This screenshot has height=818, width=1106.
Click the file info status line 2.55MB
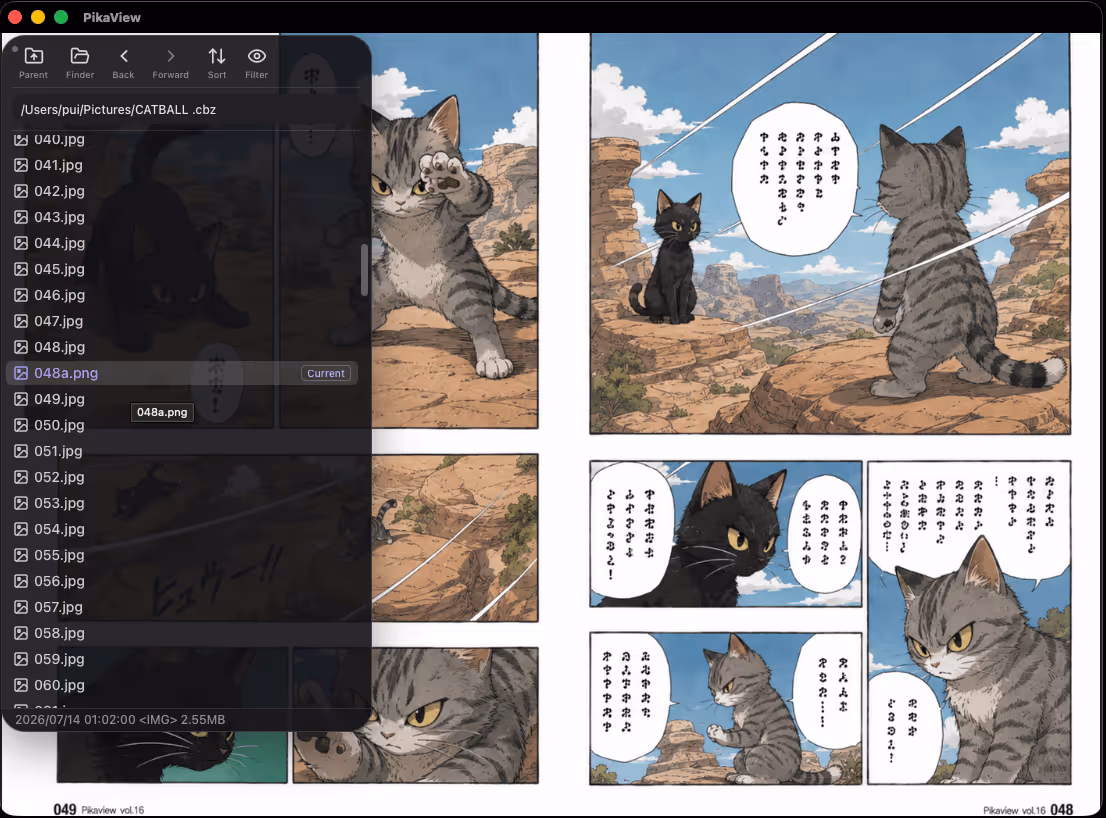click(x=120, y=720)
